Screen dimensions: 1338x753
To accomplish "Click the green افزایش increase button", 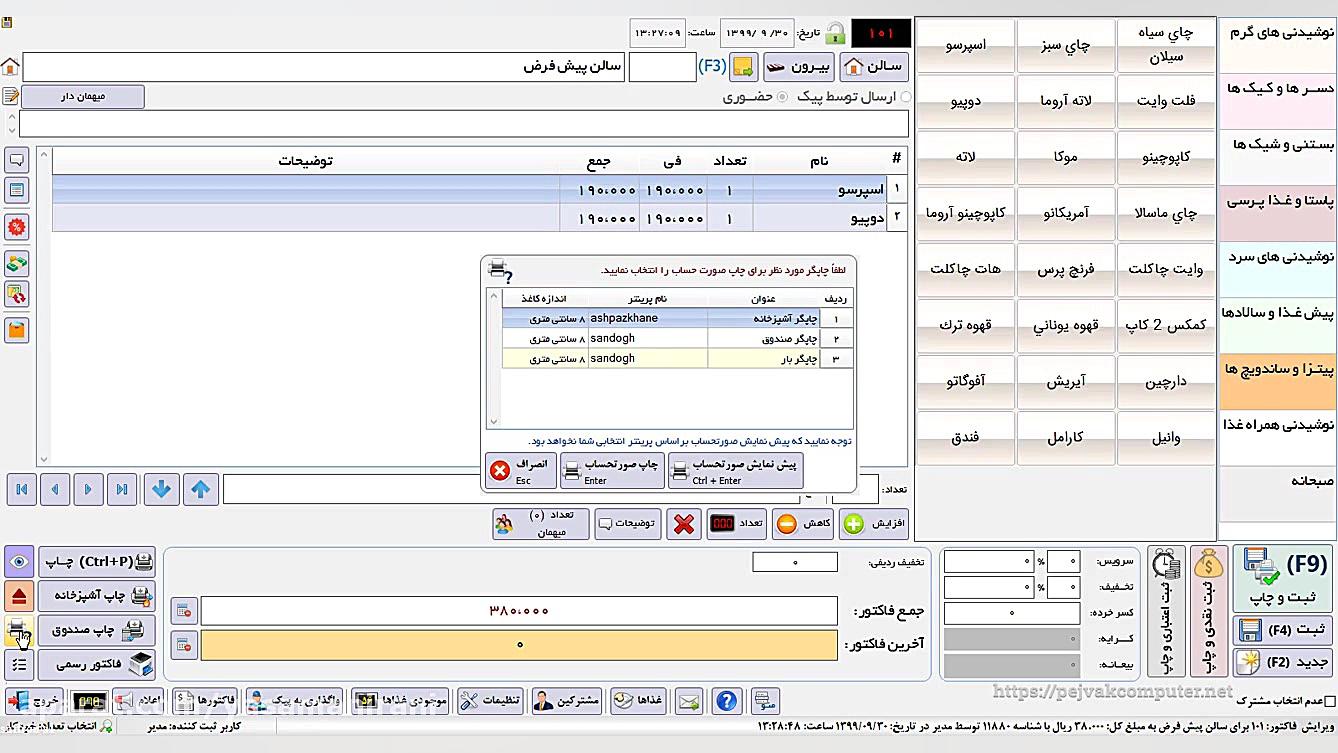I will coord(874,524).
